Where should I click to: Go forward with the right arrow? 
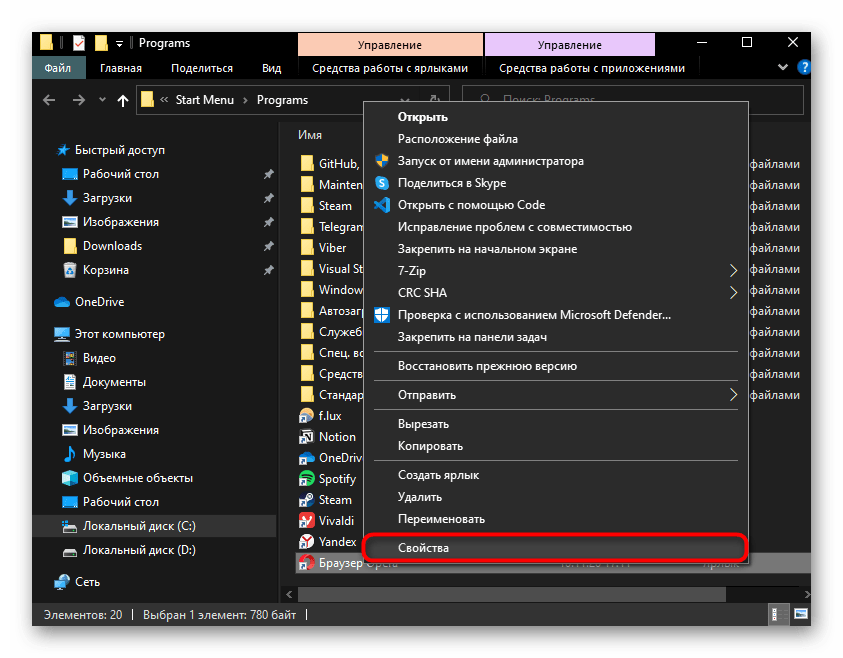[x=78, y=100]
